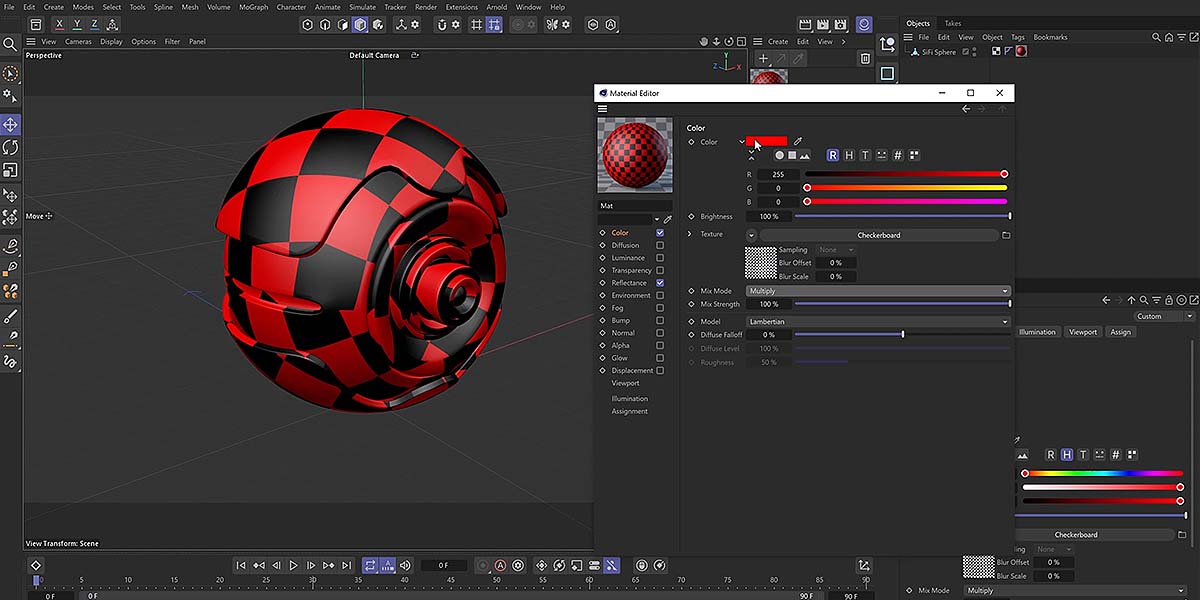This screenshot has height=600, width=1200.
Task: Click the Diffuse Falloff slider
Action: pyautogui.click(x=902, y=335)
